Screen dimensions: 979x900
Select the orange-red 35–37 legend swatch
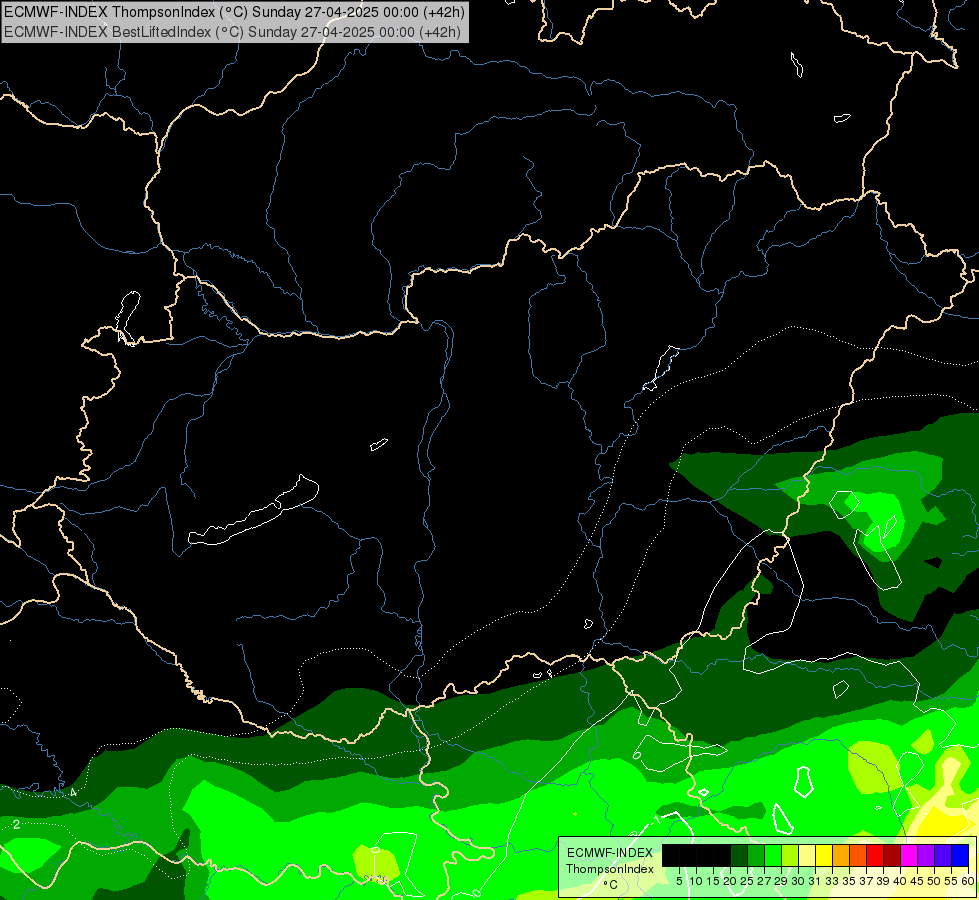pos(858,855)
